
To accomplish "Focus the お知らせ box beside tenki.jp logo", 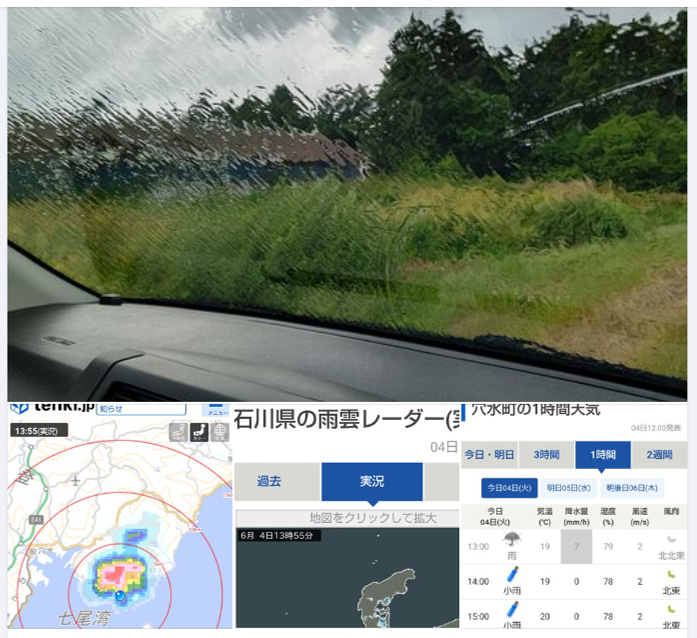I will (x=141, y=409).
